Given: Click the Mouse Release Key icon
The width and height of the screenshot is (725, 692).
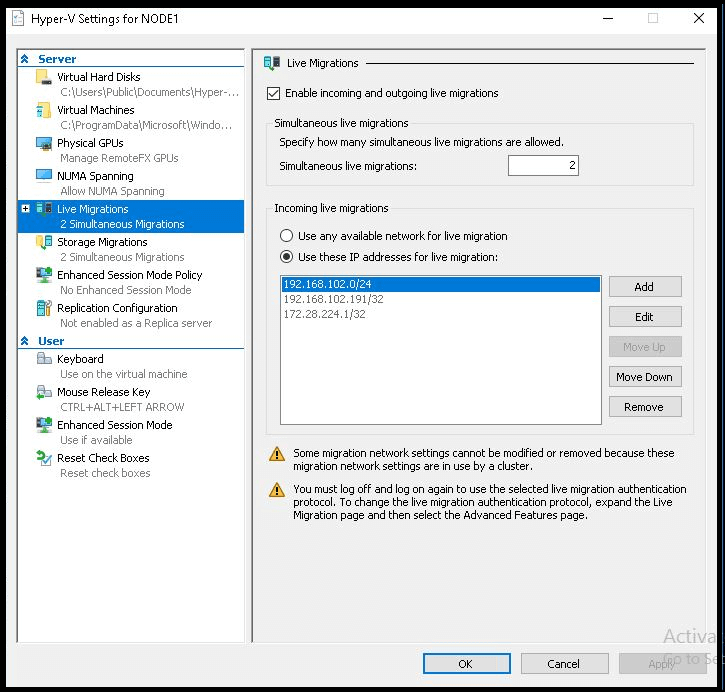Looking at the screenshot, I should coord(43,392).
